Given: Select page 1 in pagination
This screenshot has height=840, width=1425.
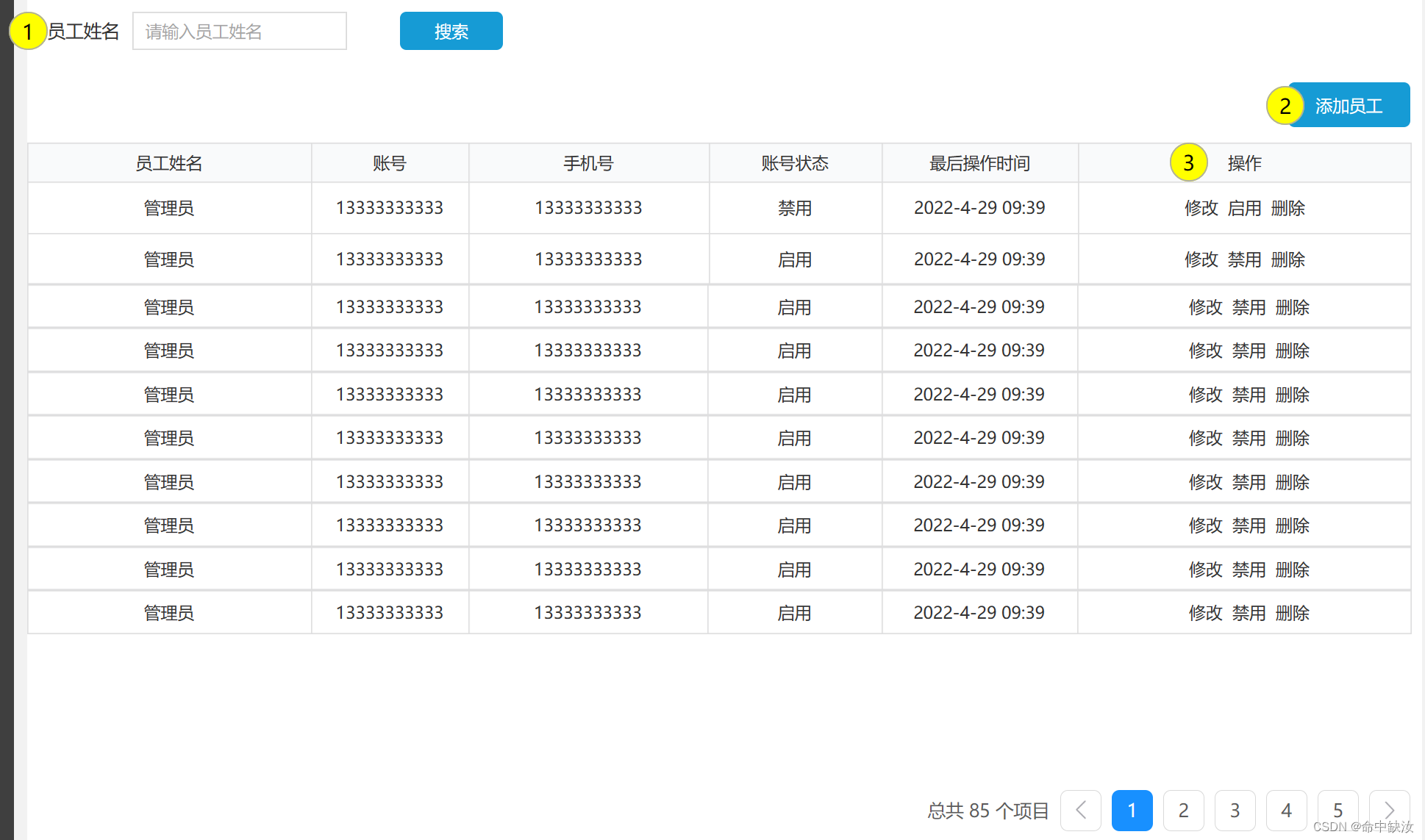Looking at the screenshot, I should click(x=1132, y=810).
